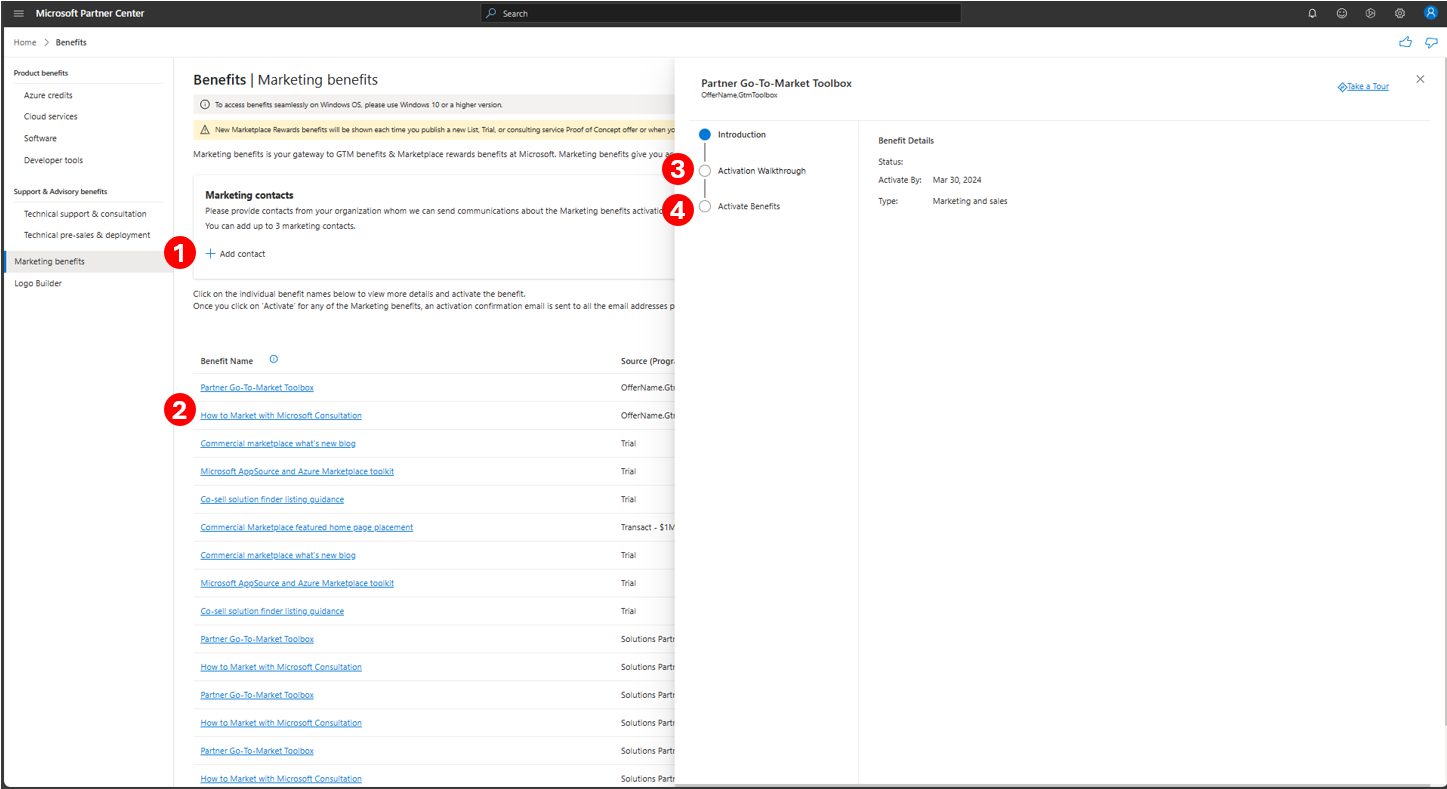Expand the Product benefits section
The image size is (1447, 789).
tap(42, 72)
